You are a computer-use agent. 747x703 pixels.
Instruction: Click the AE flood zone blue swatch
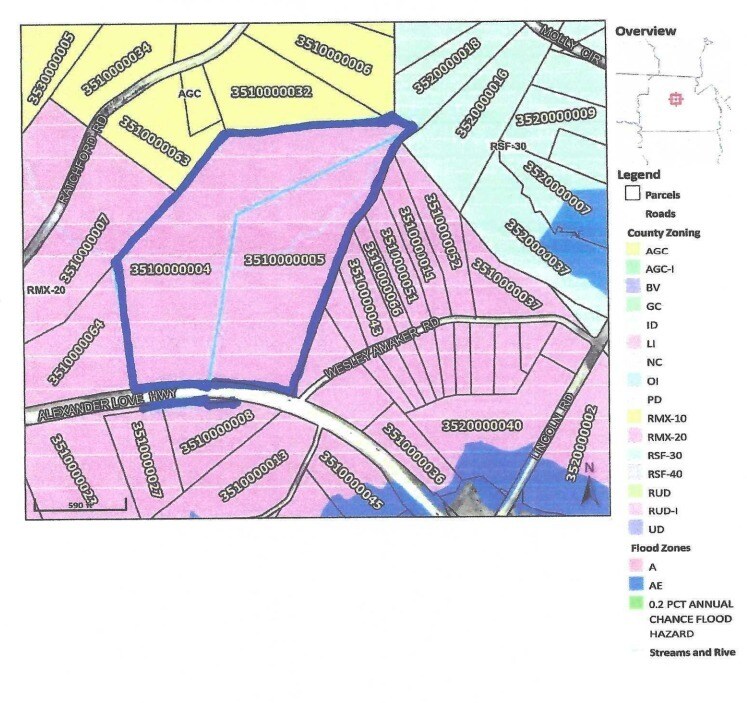[632, 586]
